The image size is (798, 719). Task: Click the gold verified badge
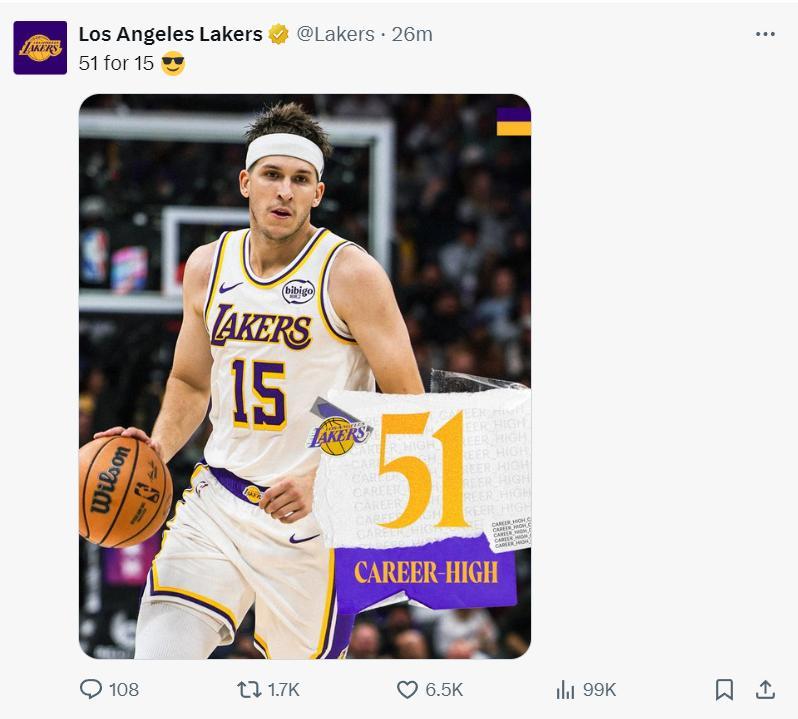pyautogui.click(x=279, y=34)
